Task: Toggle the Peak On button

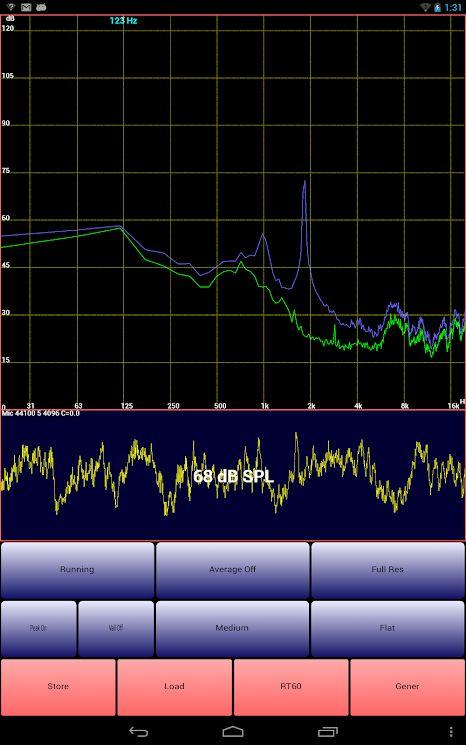Action: click(38, 629)
